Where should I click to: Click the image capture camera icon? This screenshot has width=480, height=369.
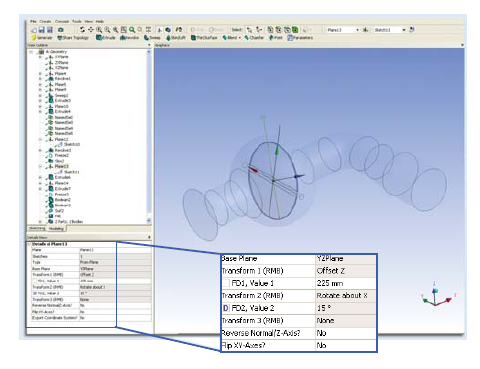click(60, 30)
